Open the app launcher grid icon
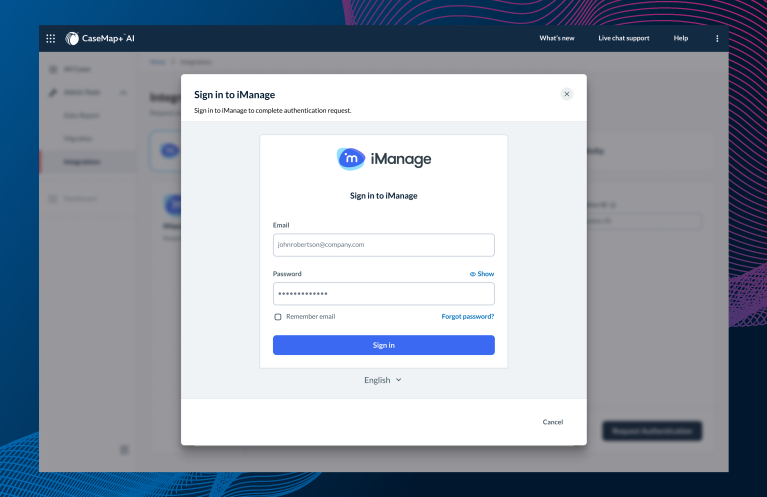The image size is (767, 497). 51,39
